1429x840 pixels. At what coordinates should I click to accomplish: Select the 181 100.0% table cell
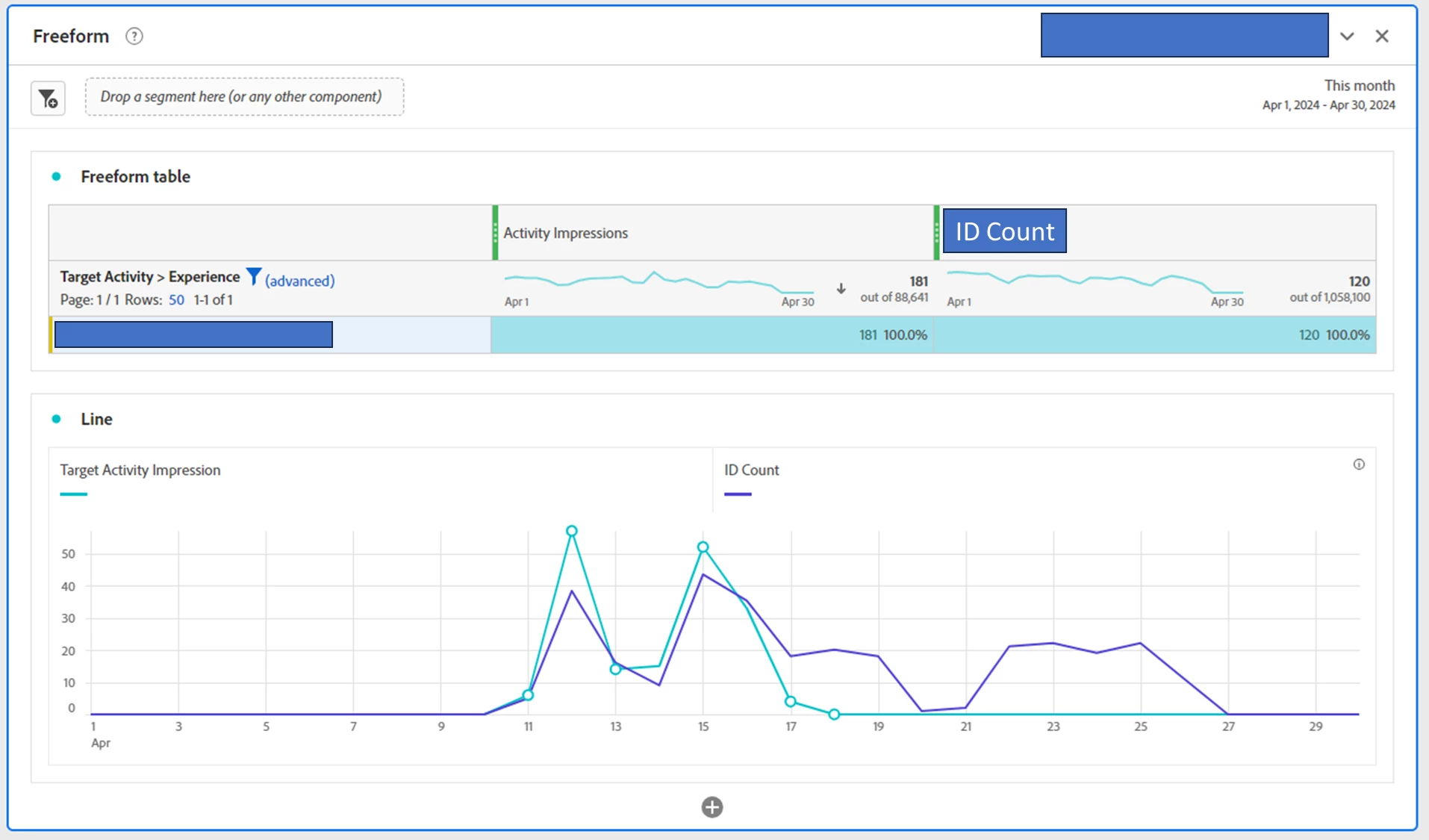(712, 335)
